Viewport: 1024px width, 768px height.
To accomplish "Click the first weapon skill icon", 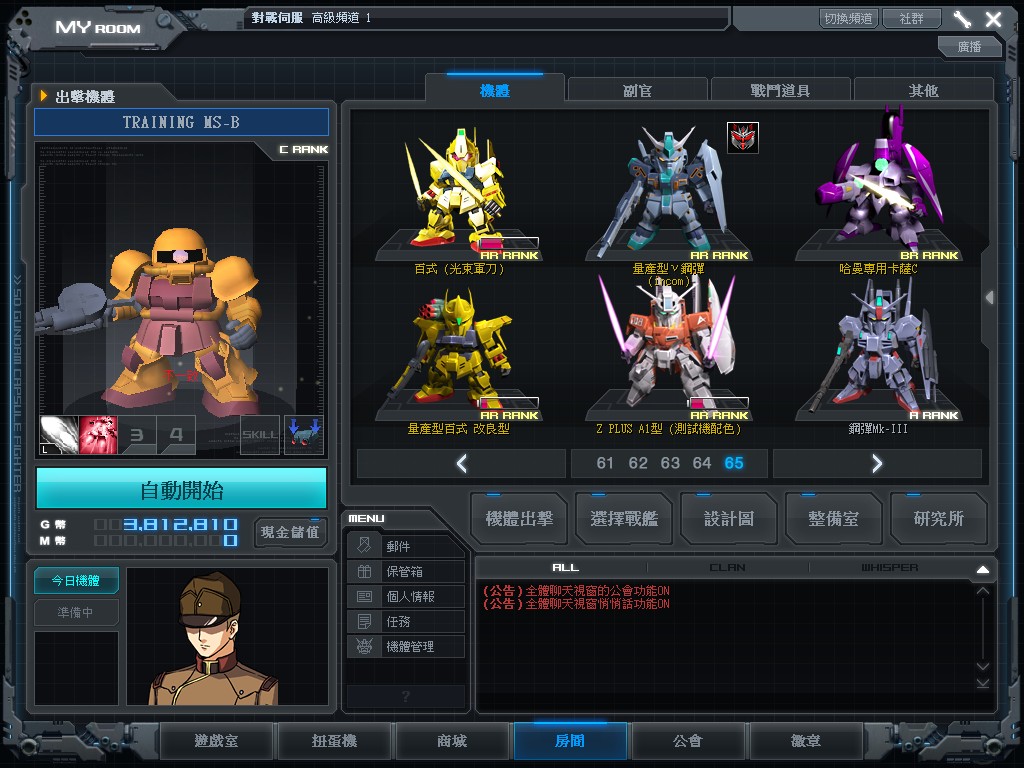I will click(x=59, y=435).
